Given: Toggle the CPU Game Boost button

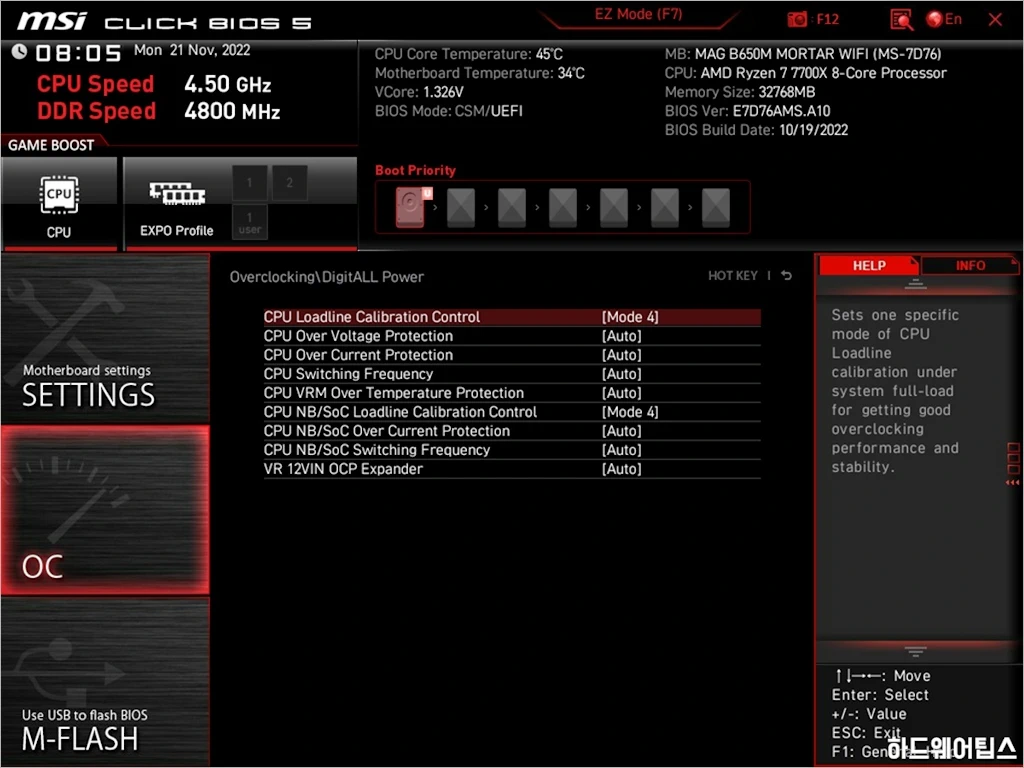Looking at the screenshot, I should (59, 204).
